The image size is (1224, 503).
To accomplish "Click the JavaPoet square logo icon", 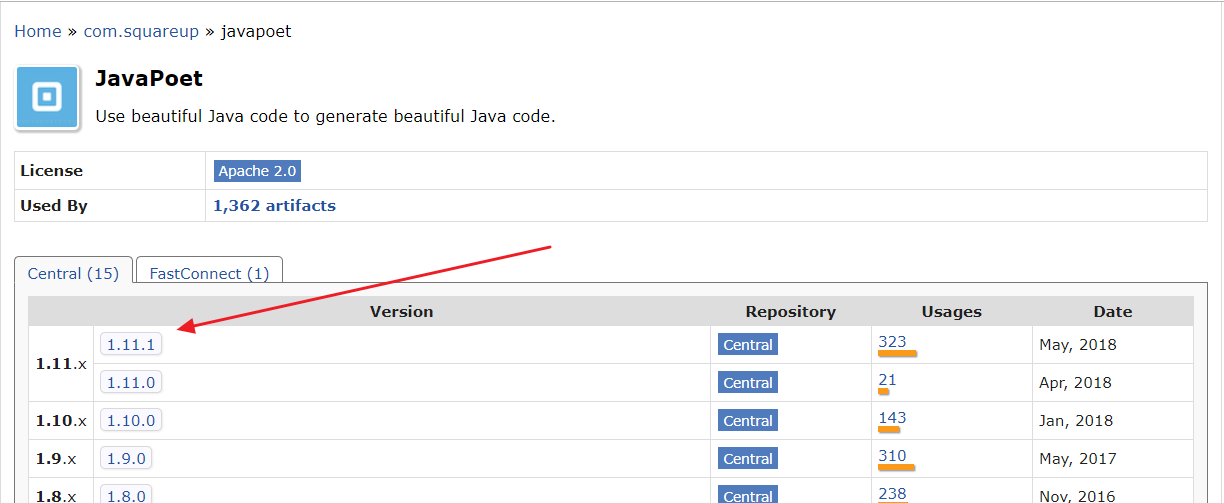I will click(x=47, y=97).
